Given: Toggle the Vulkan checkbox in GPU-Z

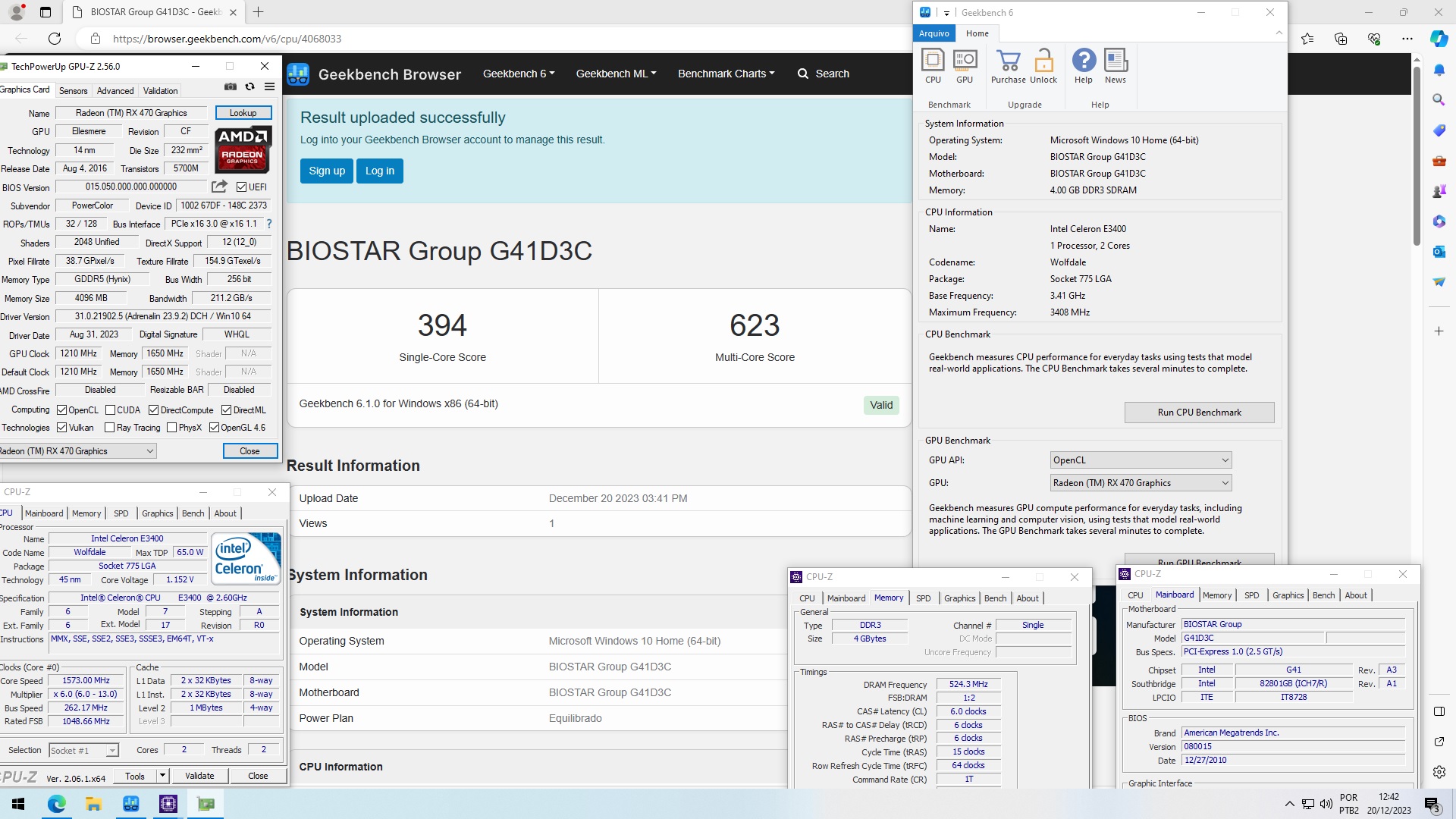Looking at the screenshot, I should coord(62,428).
